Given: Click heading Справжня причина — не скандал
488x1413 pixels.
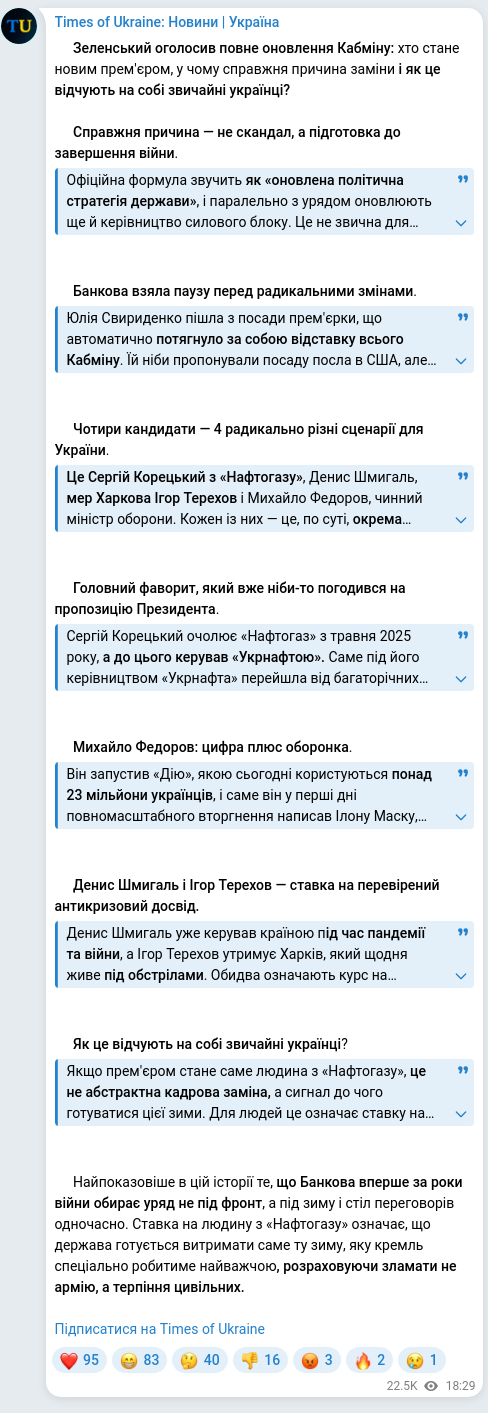Looking at the screenshot, I should point(227,143).
